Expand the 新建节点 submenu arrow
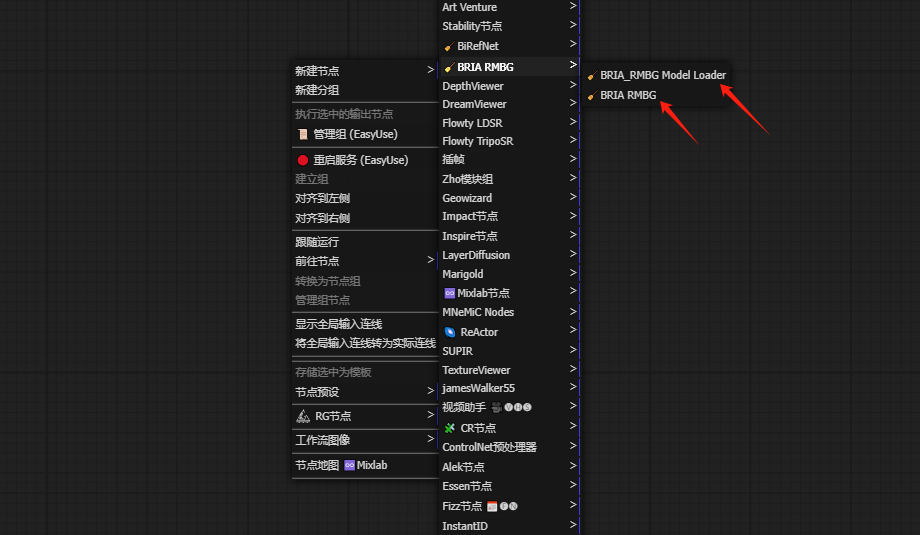The image size is (920, 535). [x=431, y=70]
